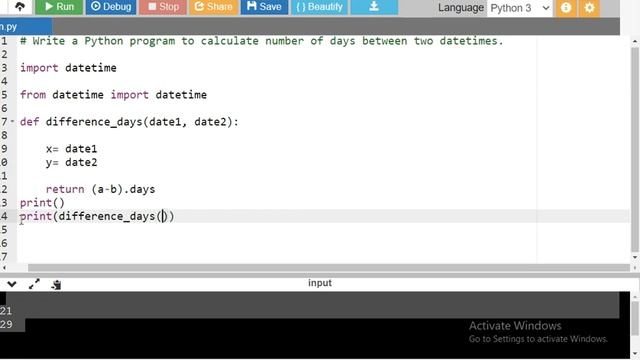Collapse the difference_days function fold arrow

pos(12,122)
